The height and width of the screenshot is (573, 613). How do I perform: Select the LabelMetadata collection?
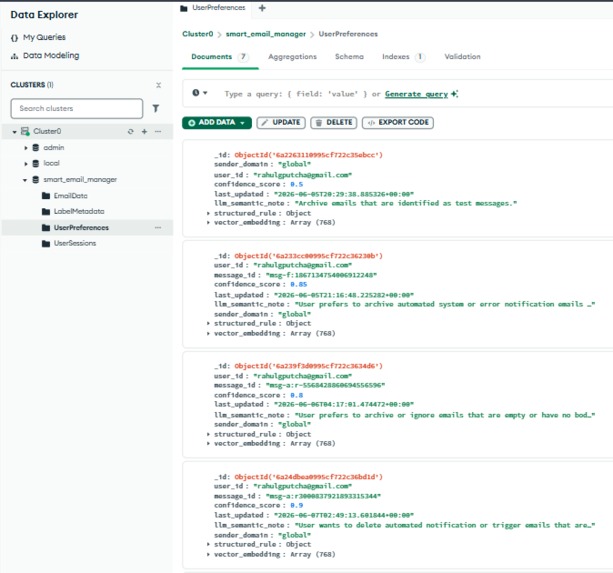(x=79, y=211)
